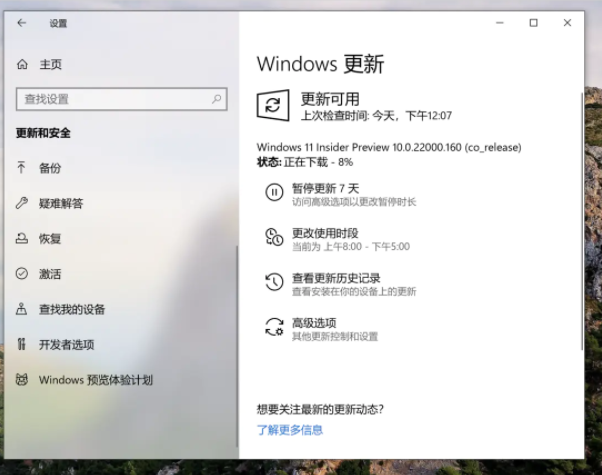Select 恢复 in the sidebar
Image resolution: width=602 pixels, height=475 pixels.
click(x=50, y=238)
